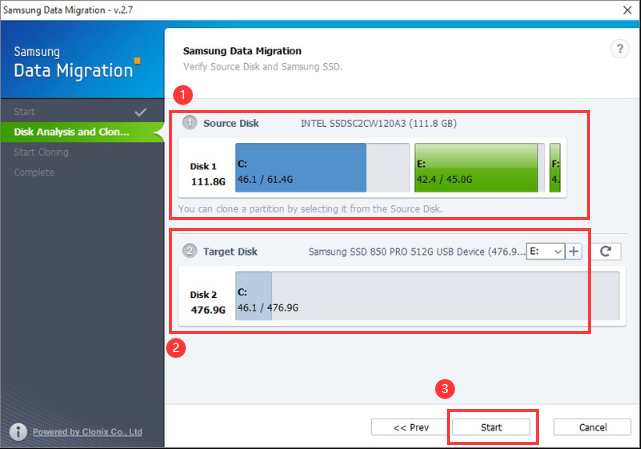Click the info icon beside Powered by Clonix
This screenshot has width=641, height=449.
tap(17, 432)
